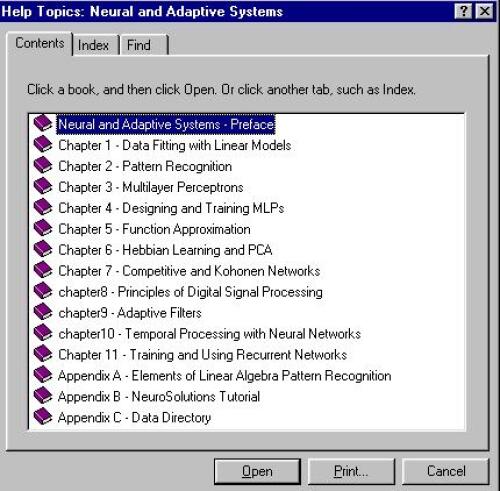Click book icon for chapter10 Temporal Processing
The height and width of the screenshot is (491, 500).
coord(43,333)
